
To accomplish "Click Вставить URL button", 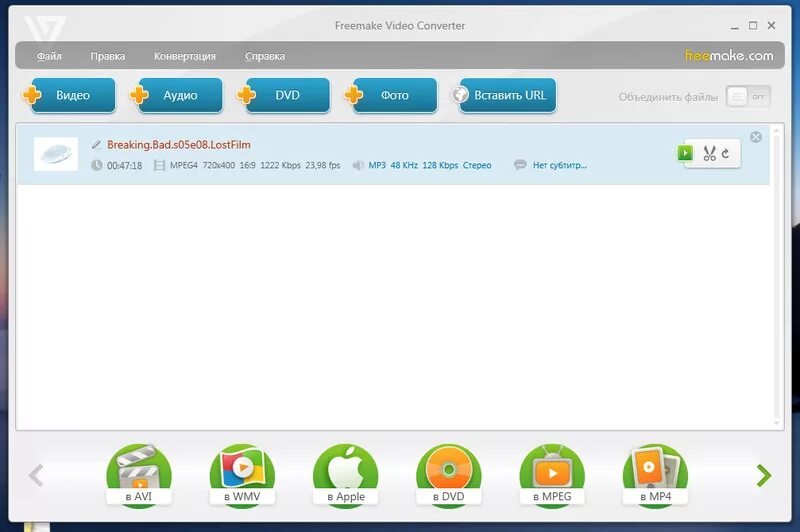I will [505, 95].
